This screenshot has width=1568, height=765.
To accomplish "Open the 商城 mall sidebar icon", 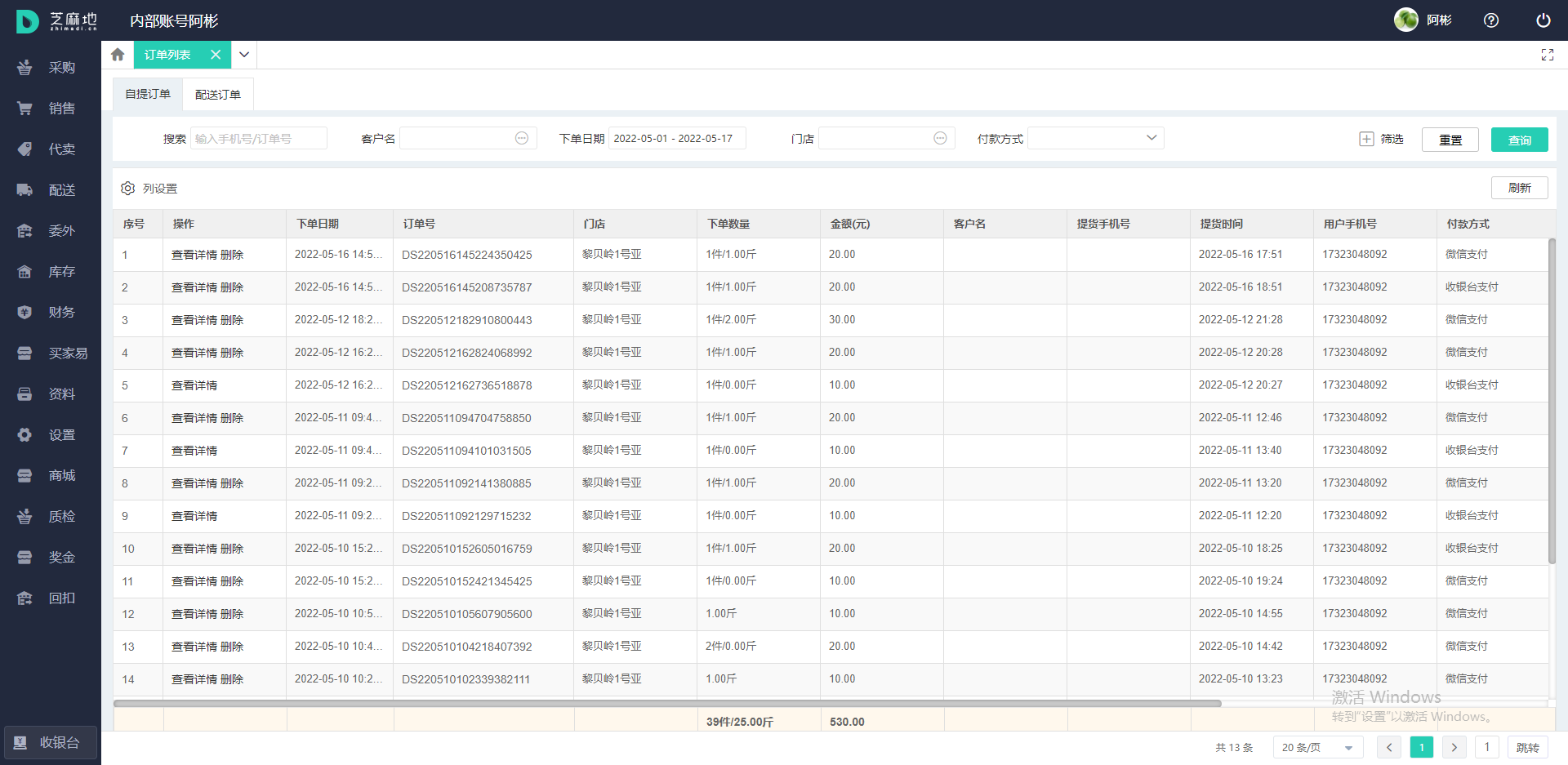I will point(24,476).
